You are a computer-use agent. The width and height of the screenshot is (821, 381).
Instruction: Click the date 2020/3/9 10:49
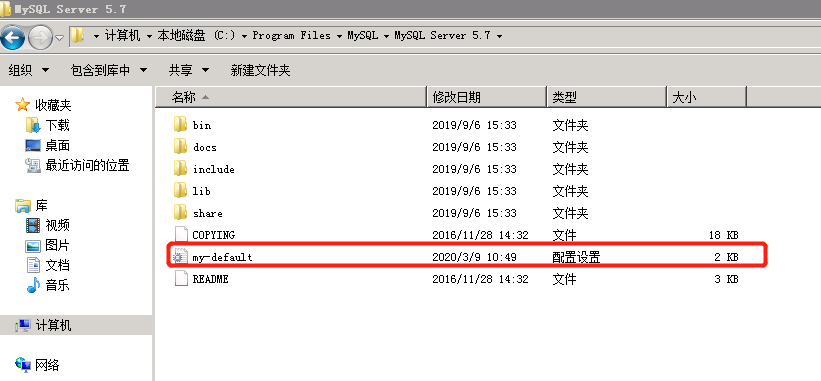click(474, 257)
